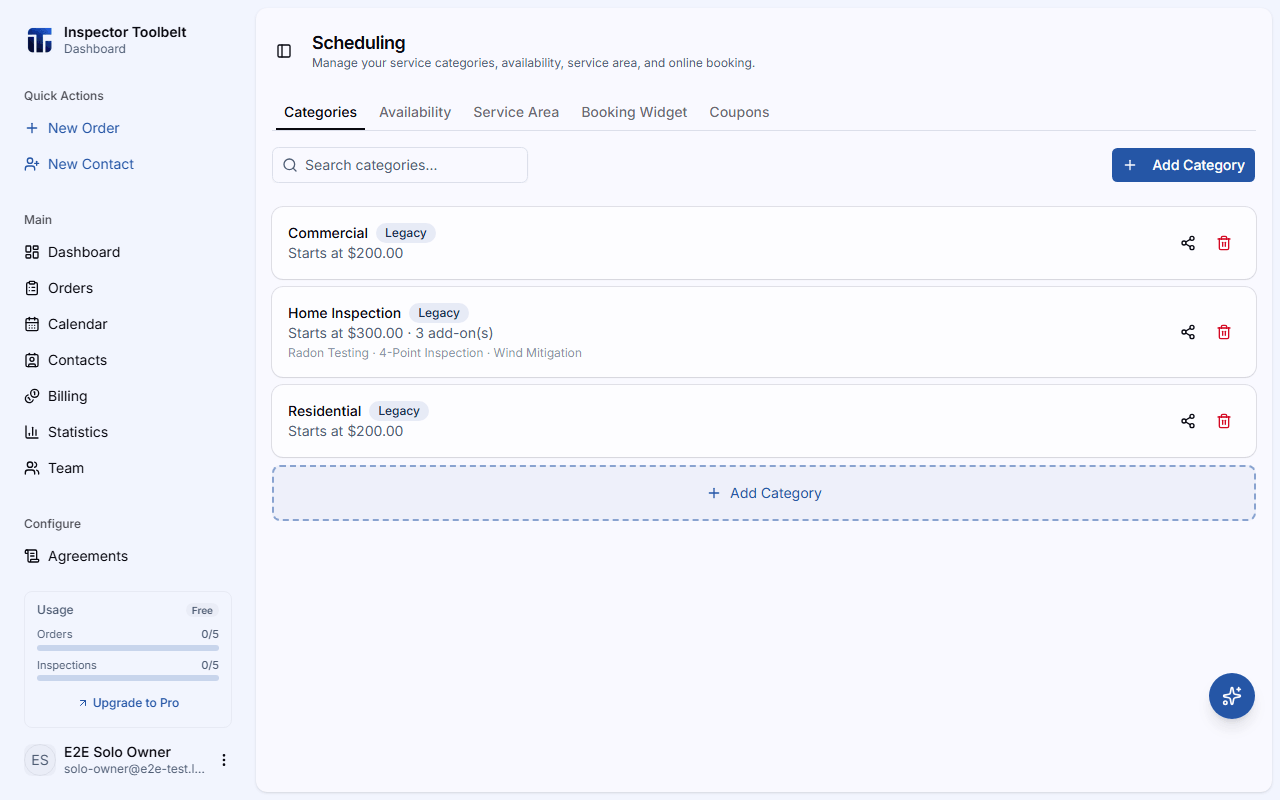Select the Categories tab
Viewport: 1280px width, 800px height.
(320, 112)
